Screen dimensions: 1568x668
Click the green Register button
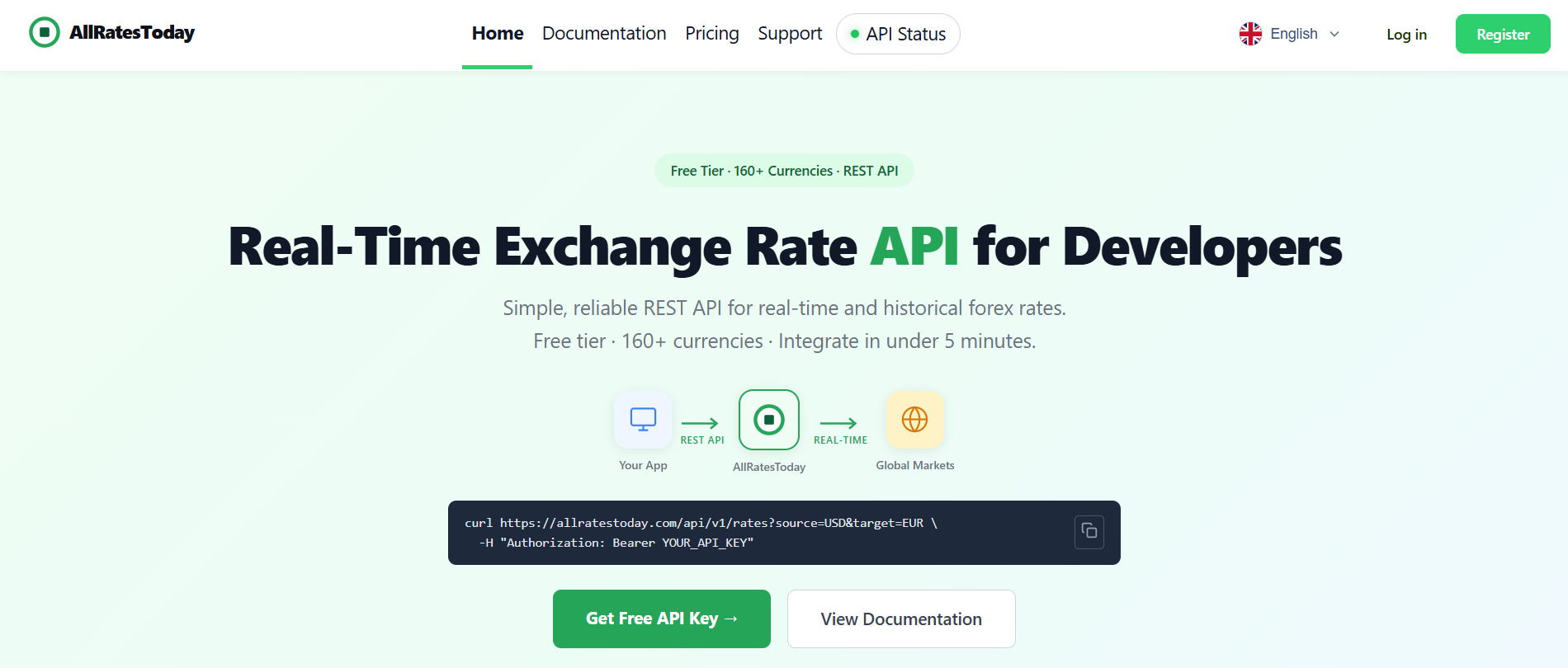coord(1503,34)
